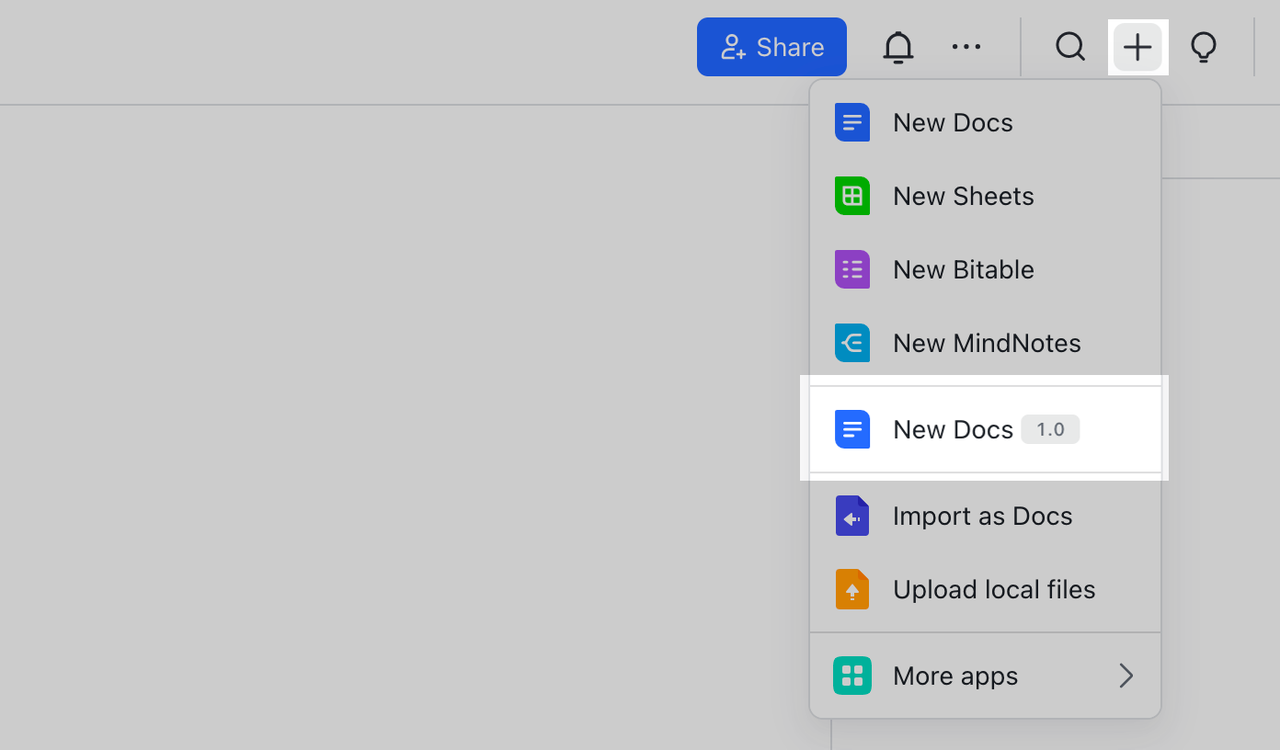The height and width of the screenshot is (750, 1280).
Task: Click the search magnifier icon
Action: [x=1070, y=47]
